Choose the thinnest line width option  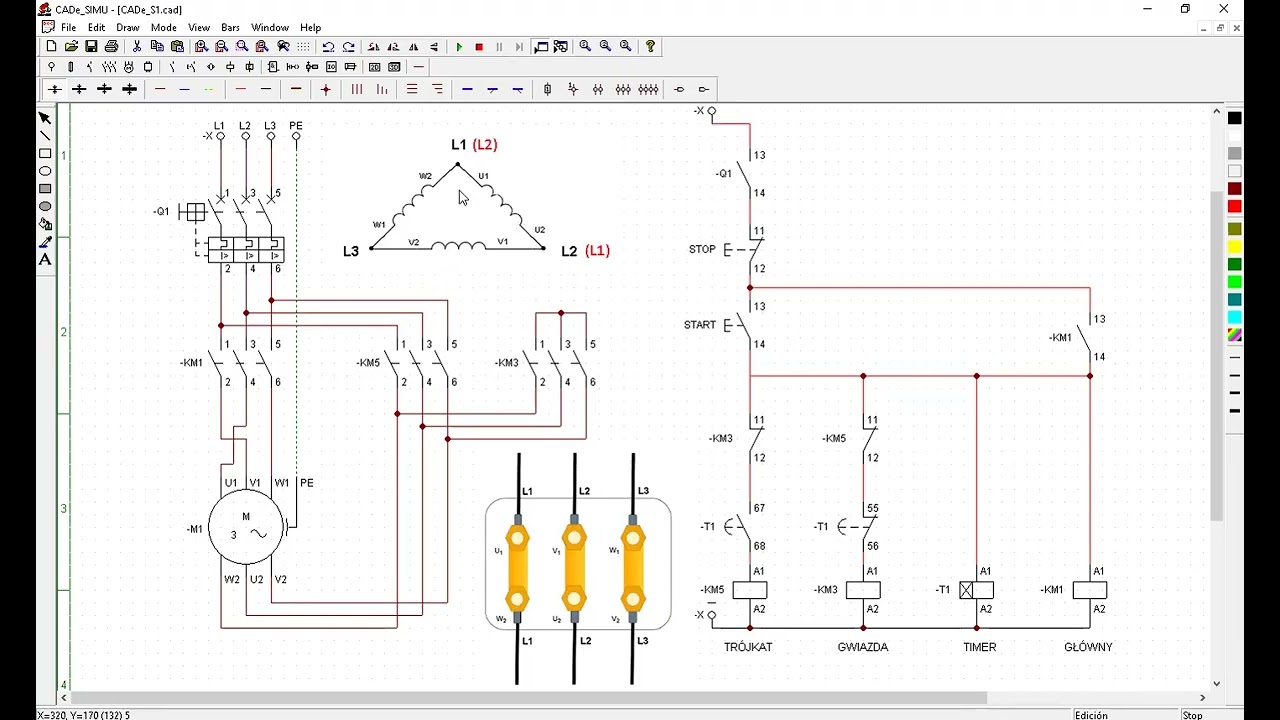click(1235, 358)
